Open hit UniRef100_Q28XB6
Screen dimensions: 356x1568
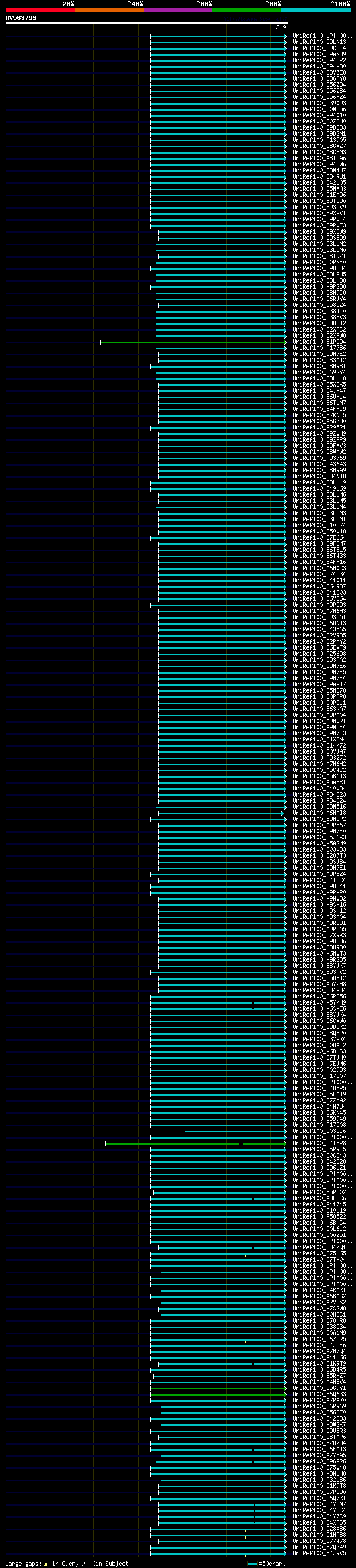pyautogui.click(x=319, y=1529)
